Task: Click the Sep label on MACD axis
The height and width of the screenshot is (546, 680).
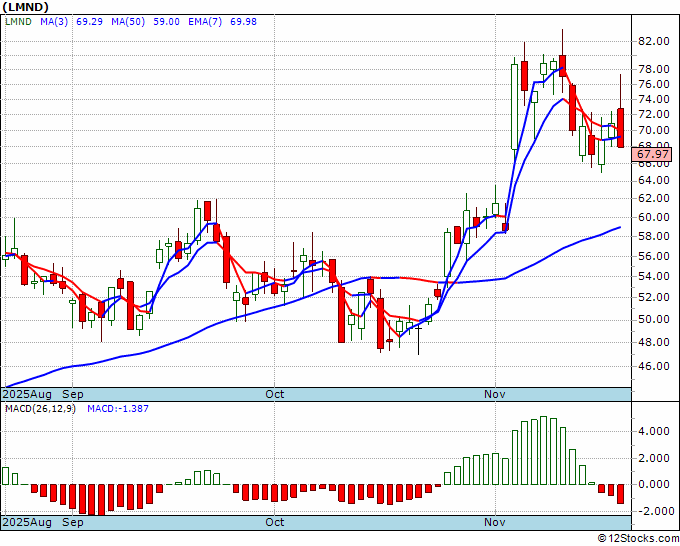Action: [x=72, y=522]
